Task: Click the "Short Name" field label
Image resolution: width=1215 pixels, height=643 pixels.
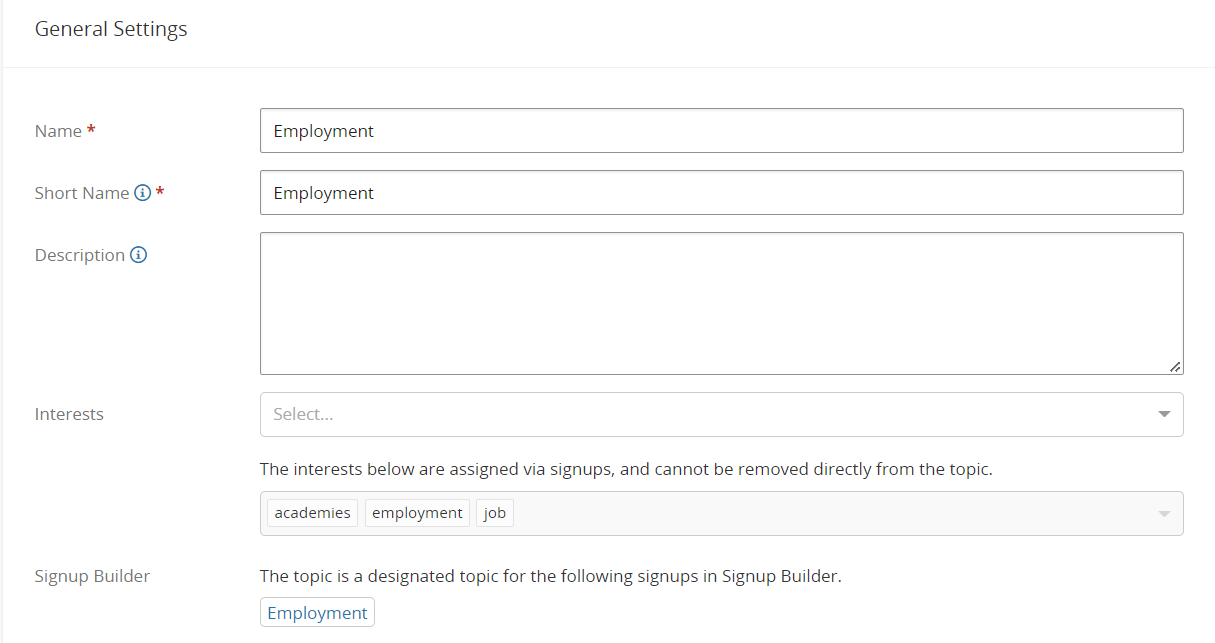Action: pyautogui.click(x=82, y=193)
